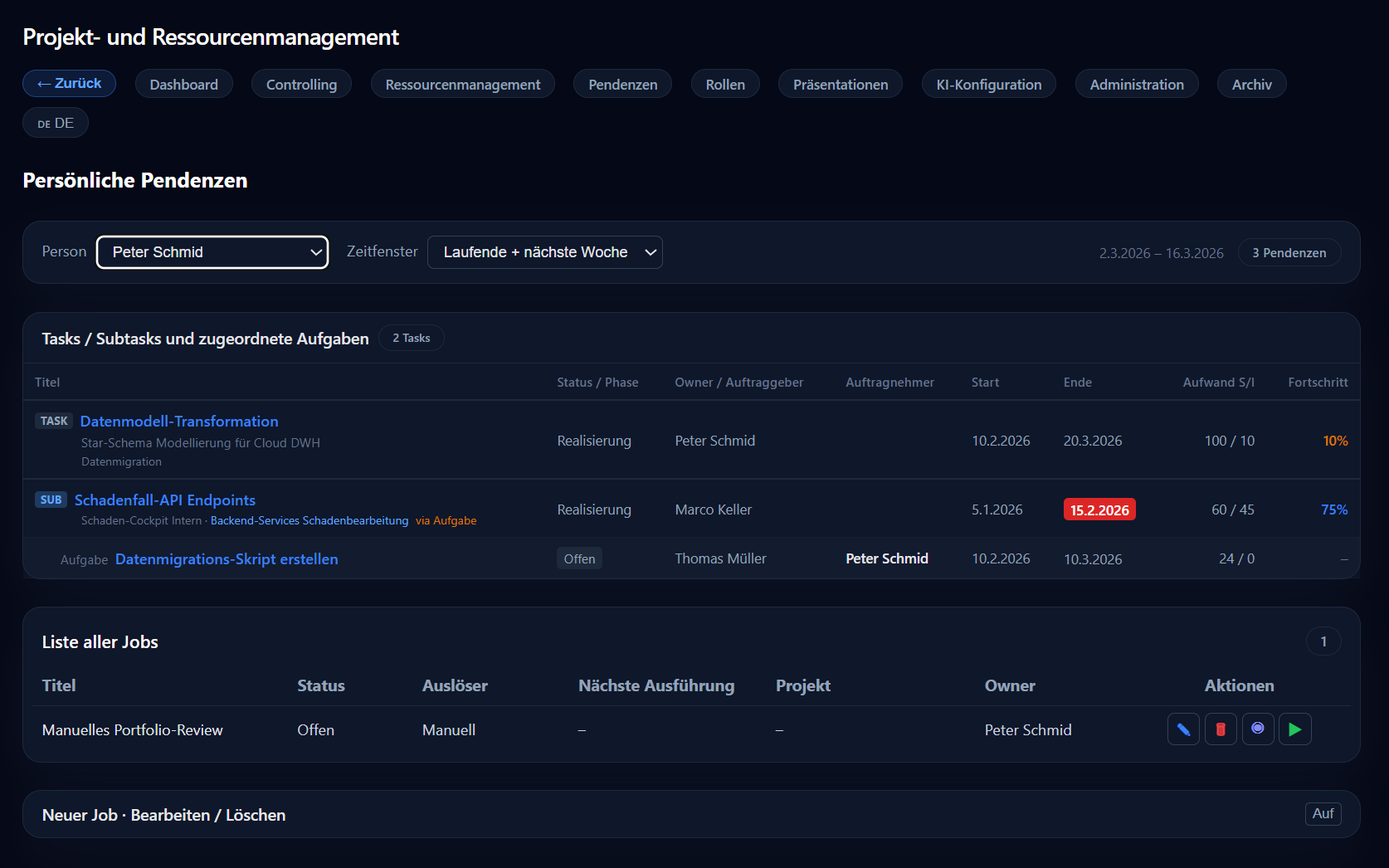Switch to the Controlling tab
The height and width of the screenshot is (868, 1389).
301,85
